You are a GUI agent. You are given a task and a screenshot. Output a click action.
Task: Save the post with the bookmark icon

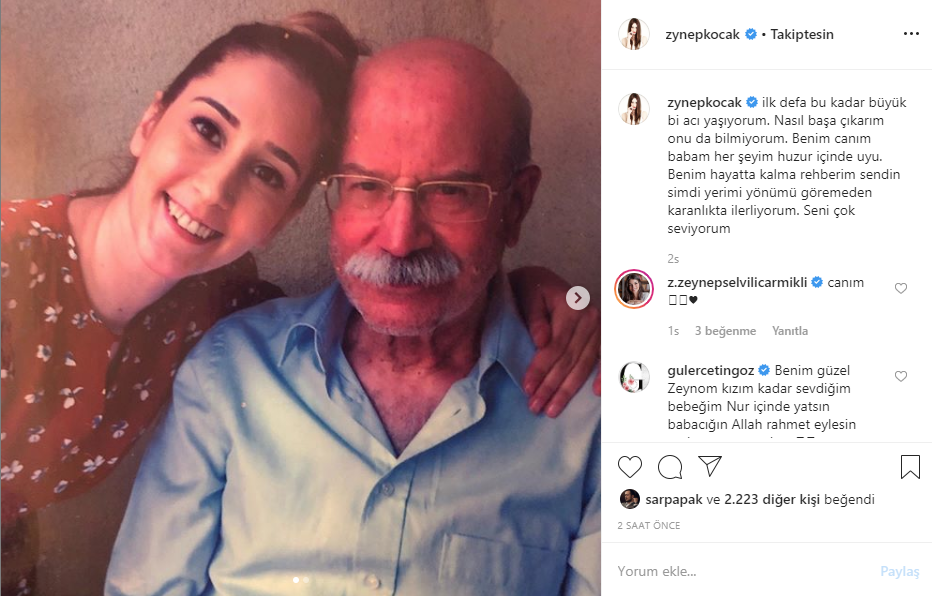[x=910, y=467]
